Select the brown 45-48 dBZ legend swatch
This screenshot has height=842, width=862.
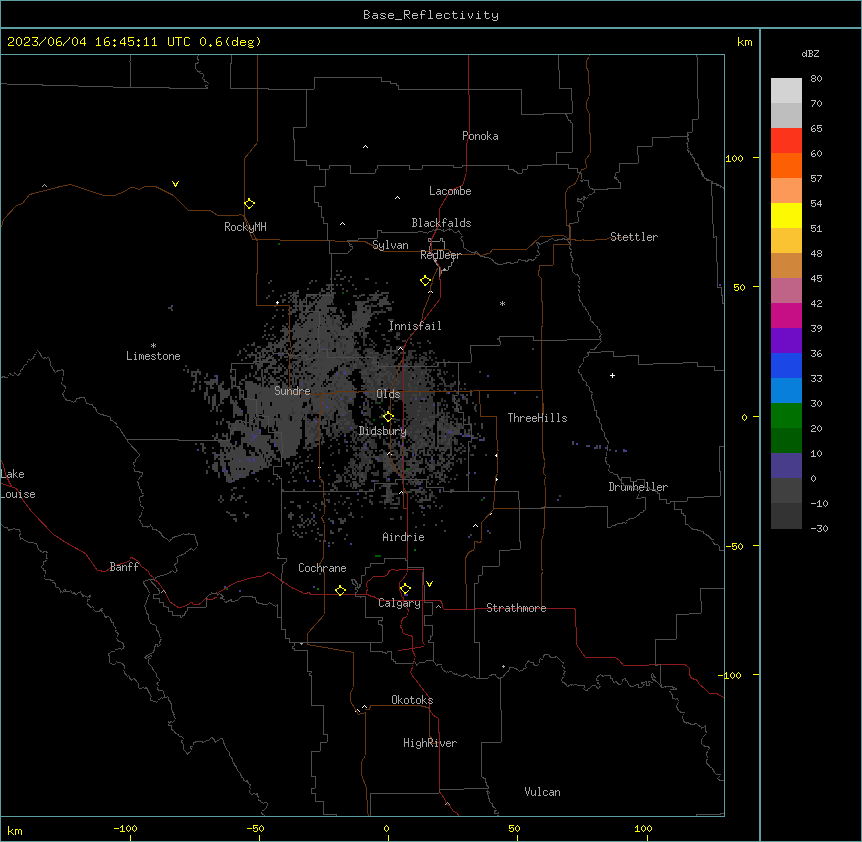pos(786,266)
